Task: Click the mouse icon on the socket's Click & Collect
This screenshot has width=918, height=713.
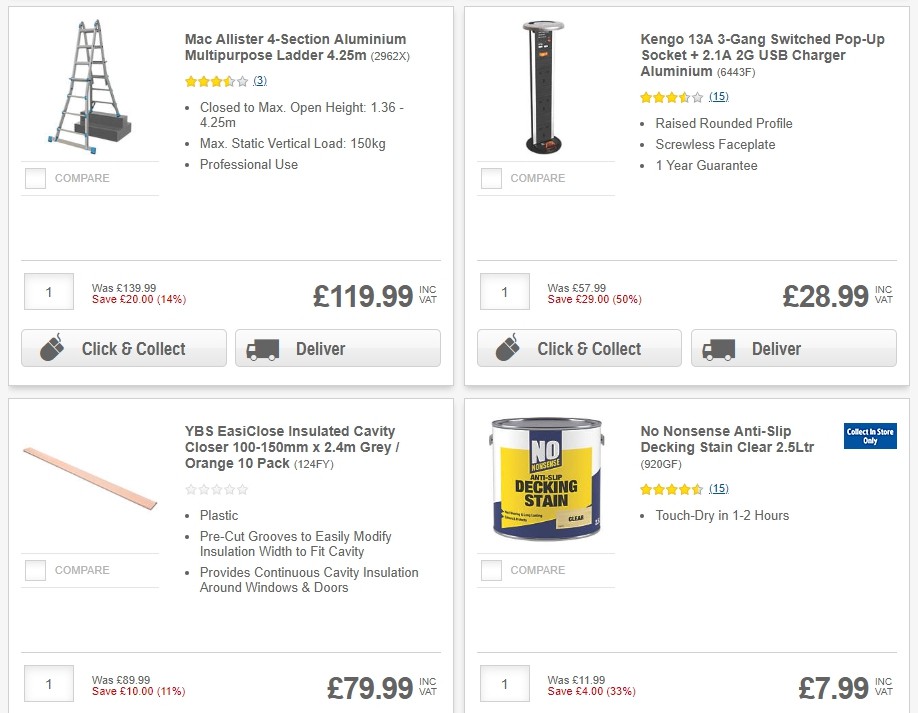Action: 509,348
